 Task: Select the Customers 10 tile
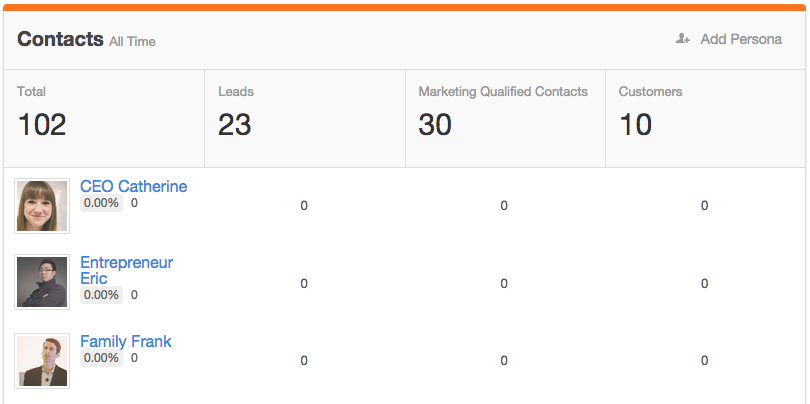tap(705, 118)
